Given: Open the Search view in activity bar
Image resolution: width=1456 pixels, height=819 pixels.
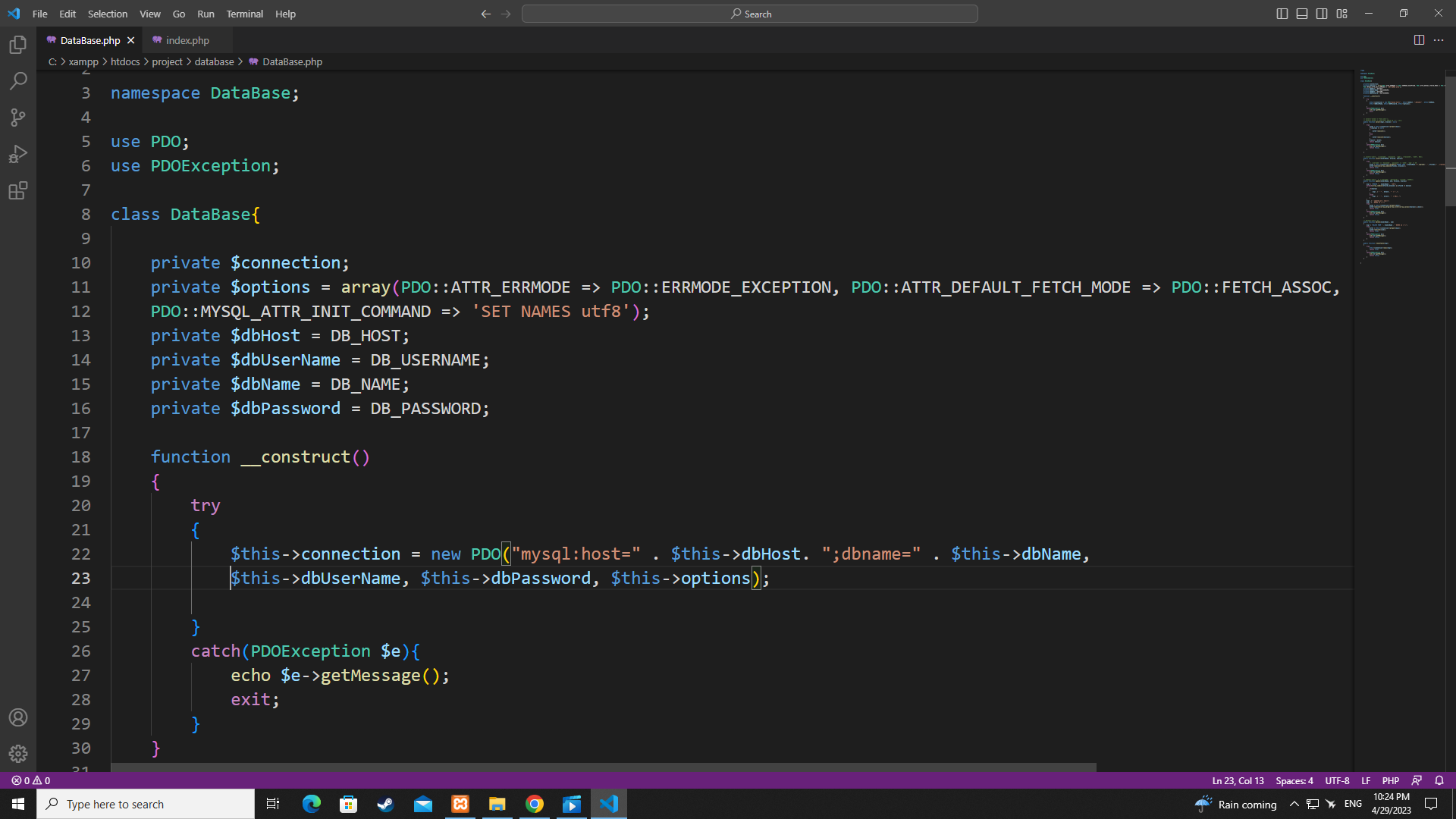Looking at the screenshot, I should click(18, 81).
